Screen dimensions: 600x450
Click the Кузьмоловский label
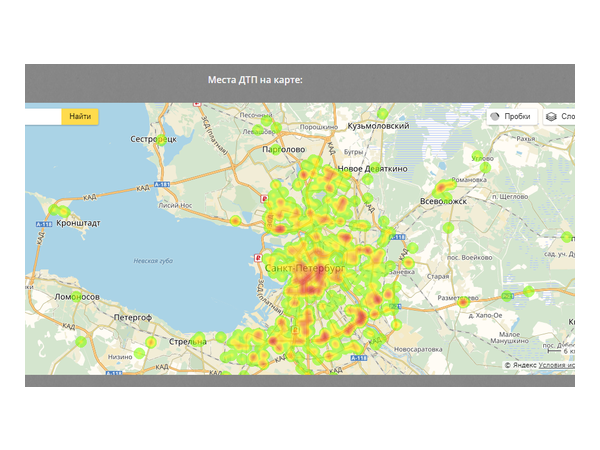tap(378, 126)
